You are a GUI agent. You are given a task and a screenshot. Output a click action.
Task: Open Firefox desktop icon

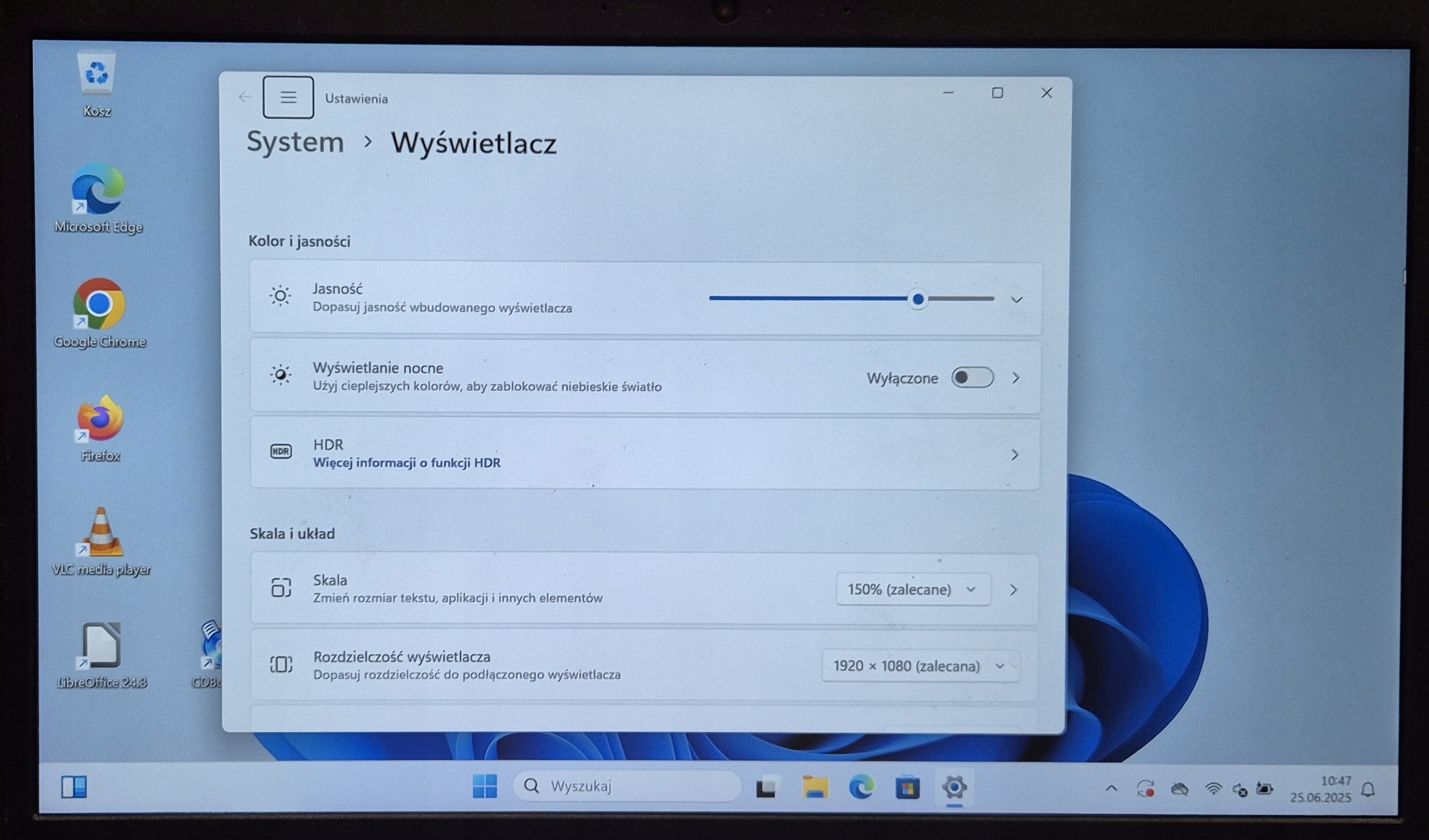(100, 419)
